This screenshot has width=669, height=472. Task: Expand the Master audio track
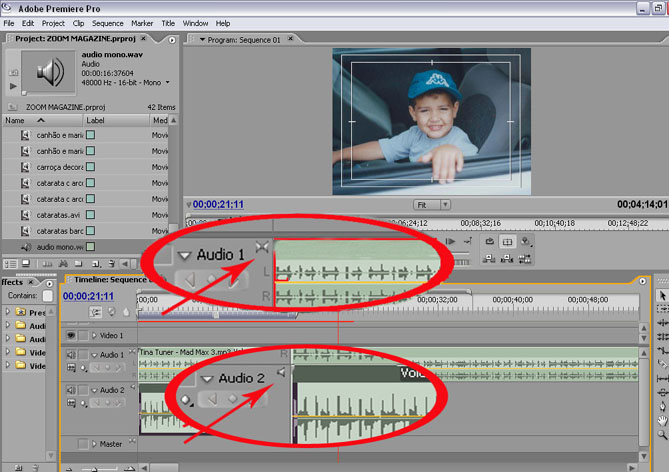[94, 444]
